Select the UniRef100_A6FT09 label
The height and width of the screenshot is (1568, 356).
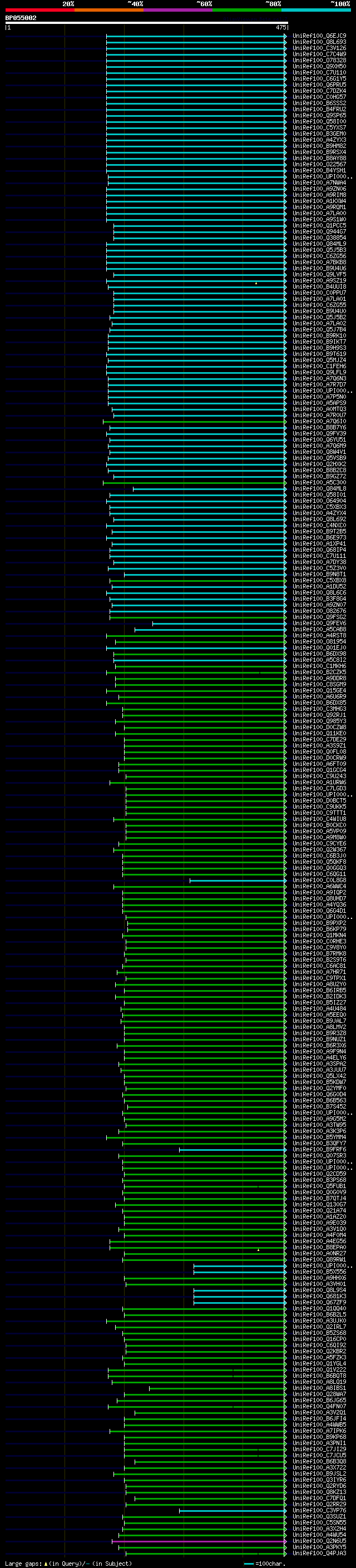point(319,764)
